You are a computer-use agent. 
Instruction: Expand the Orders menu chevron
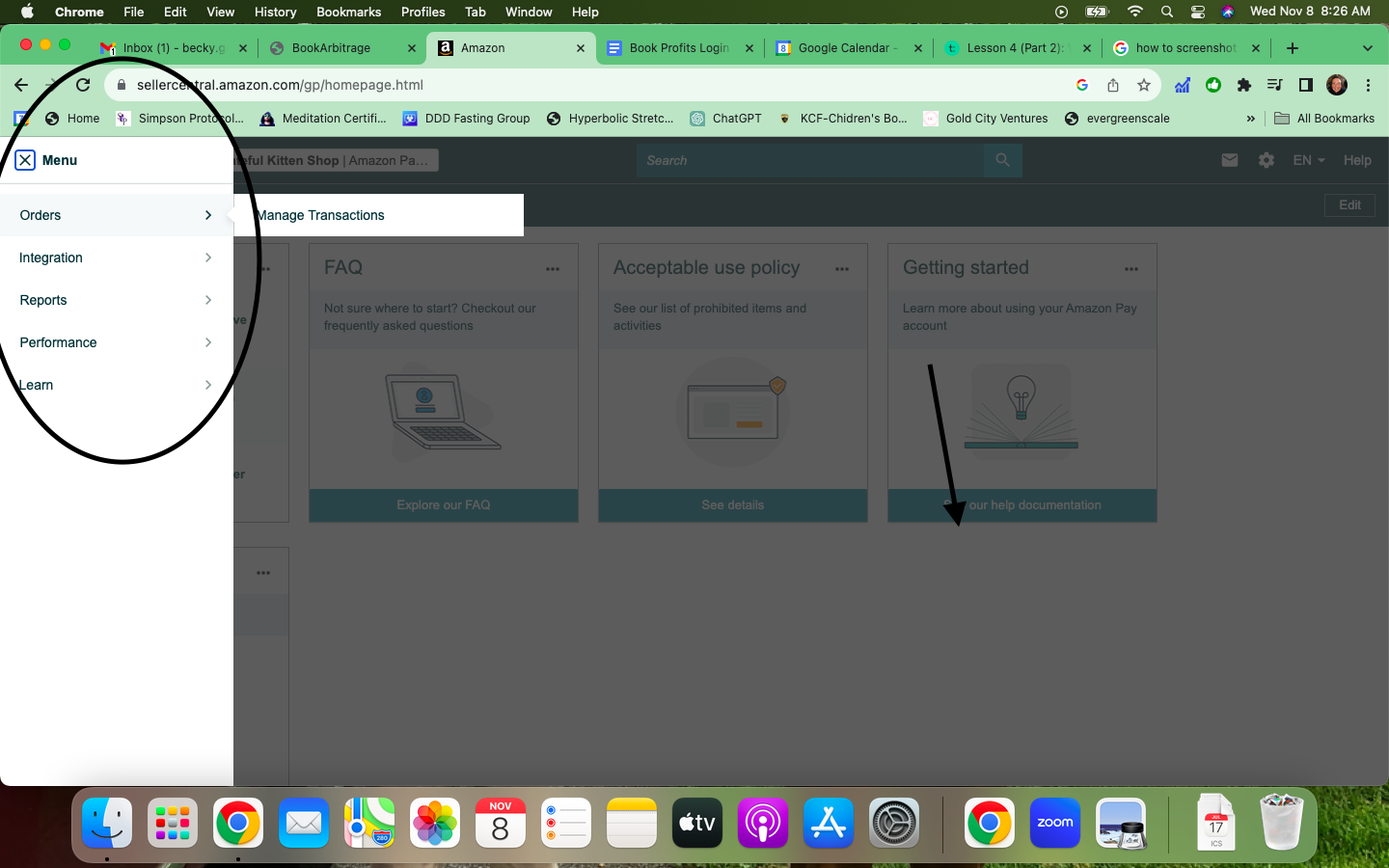[208, 215]
